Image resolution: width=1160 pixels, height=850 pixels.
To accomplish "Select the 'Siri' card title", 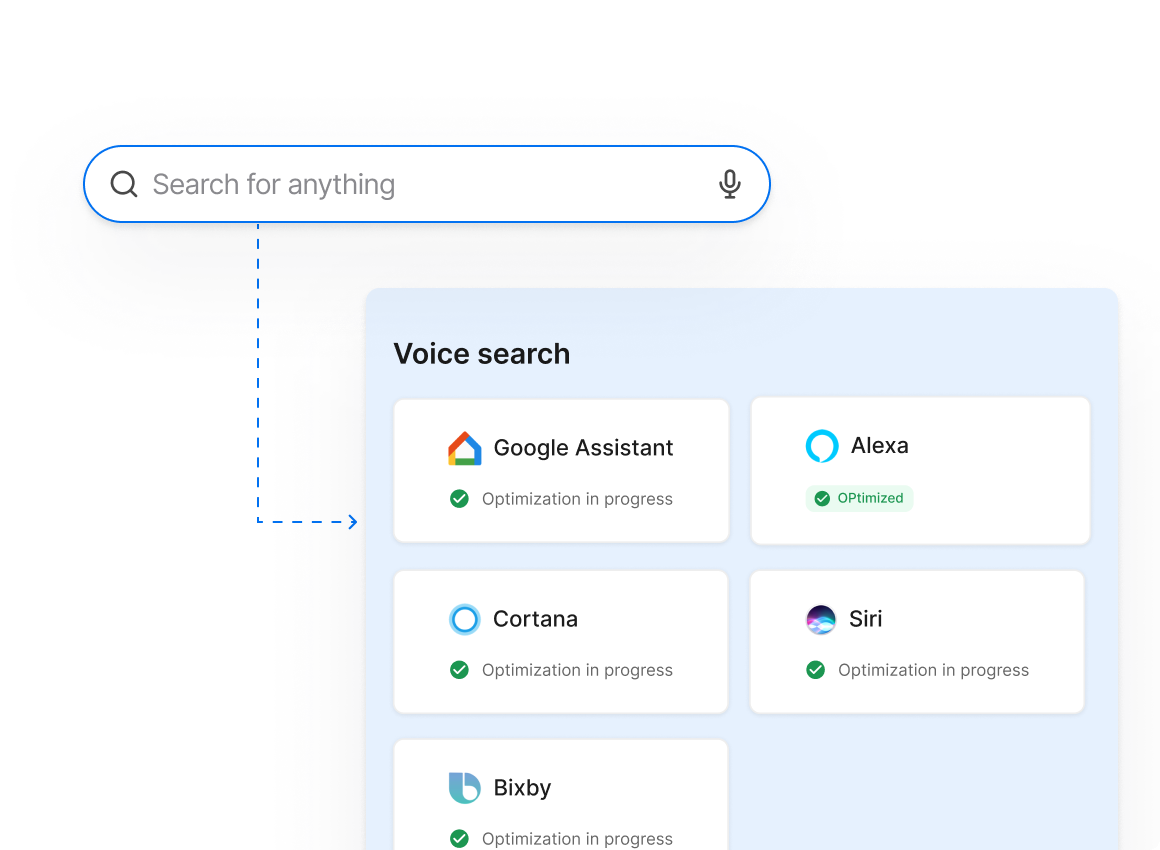I will tap(866, 618).
